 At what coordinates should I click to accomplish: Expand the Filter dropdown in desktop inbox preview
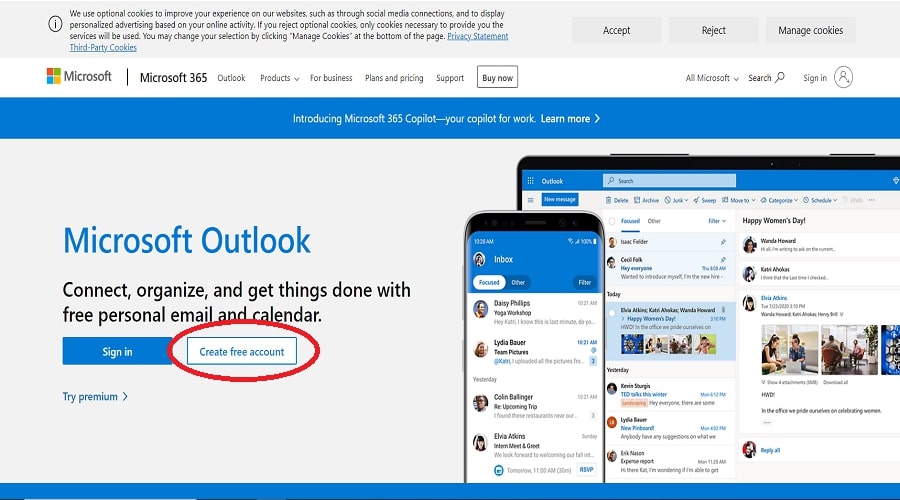click(x=717, y=221)
